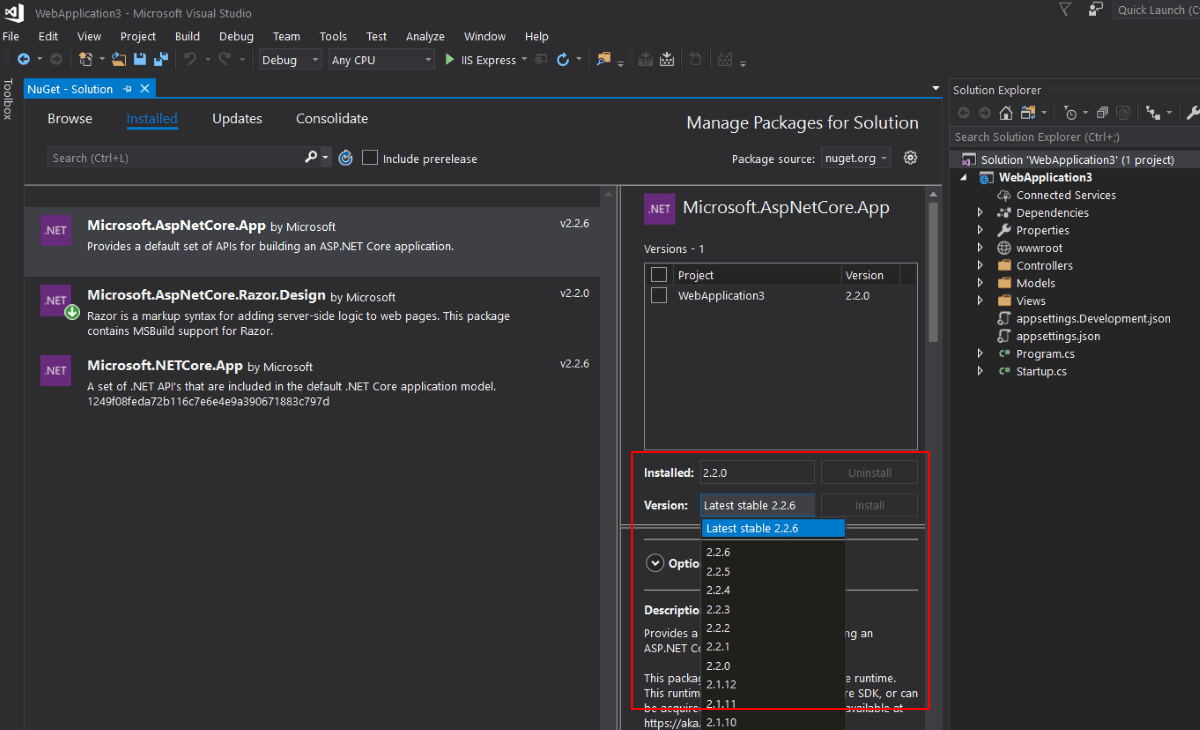
Task: Click the notifications flag icon
Action: click(x=1065, y=9)
